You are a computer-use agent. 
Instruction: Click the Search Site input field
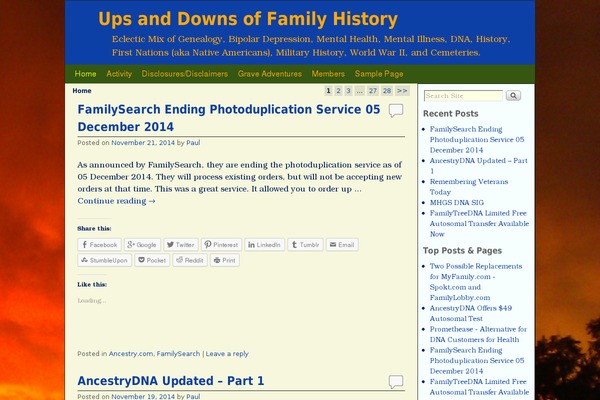[463, 96]
